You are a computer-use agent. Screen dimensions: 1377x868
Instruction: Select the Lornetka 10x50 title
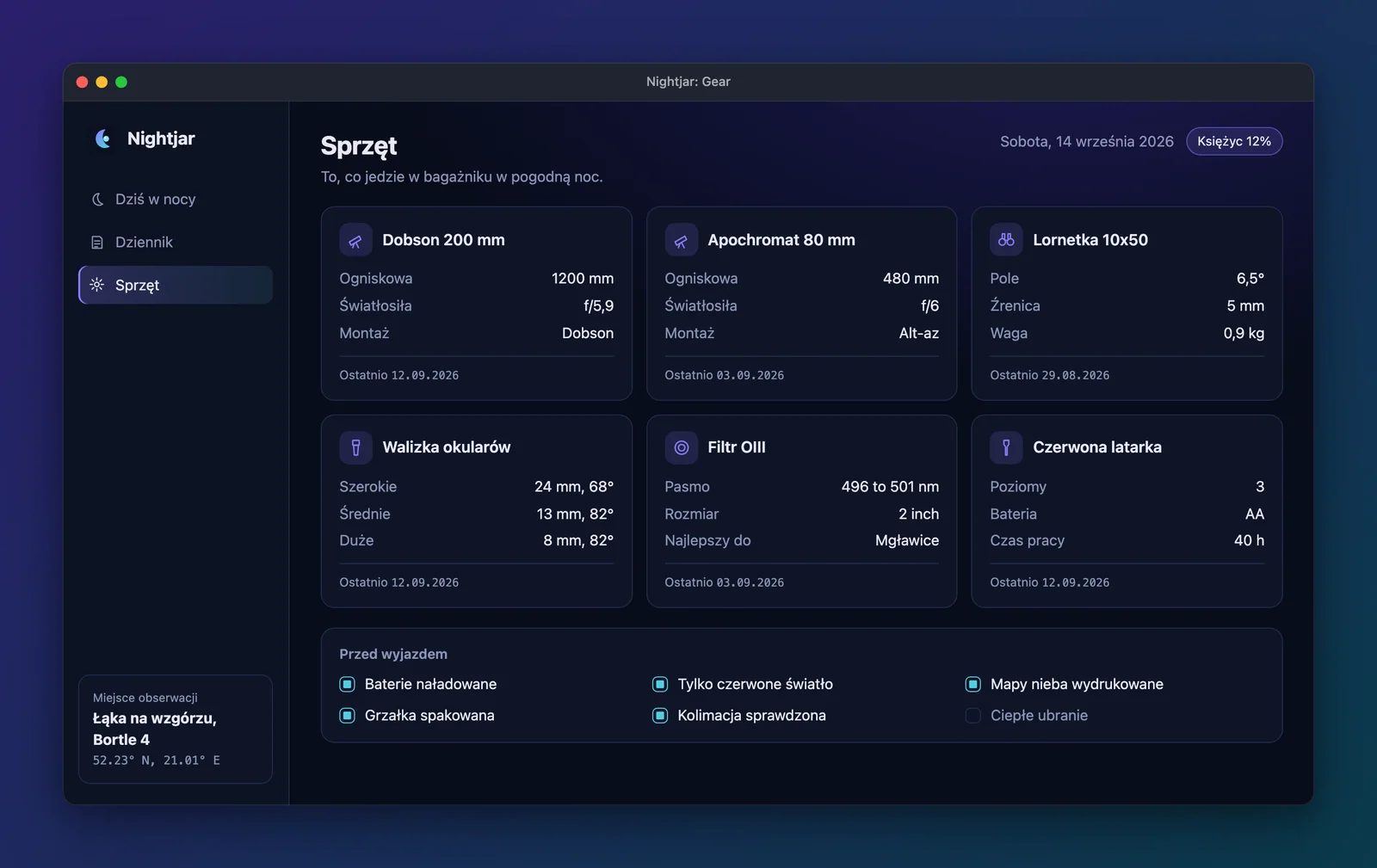click(1090, 240)
